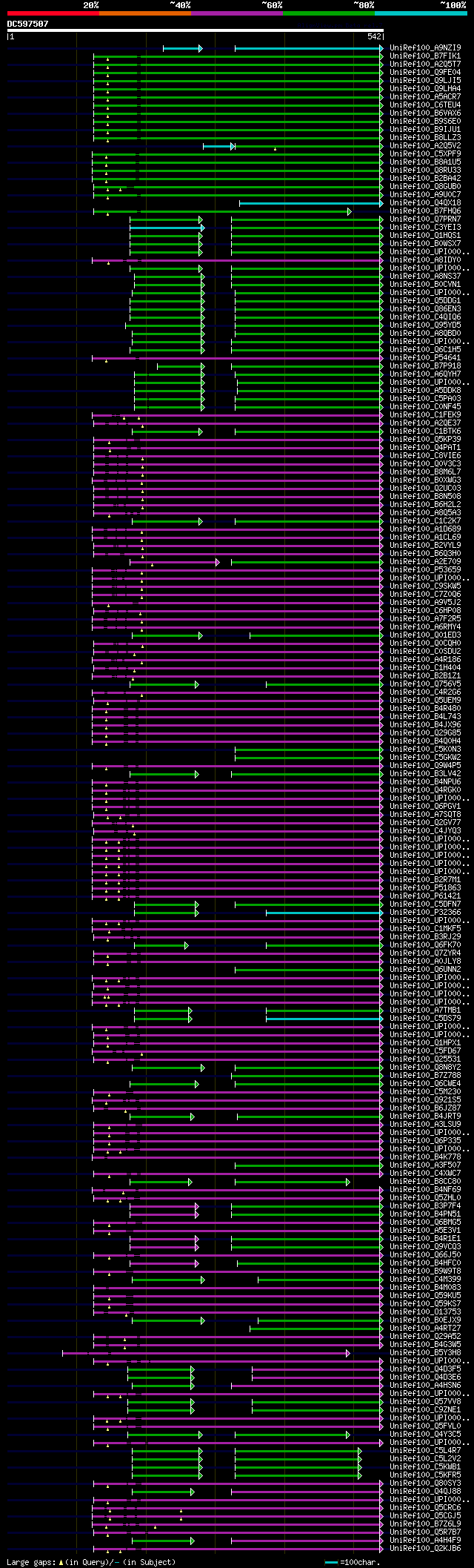Select the UniRef100_Q5KP39 label
This screenshot has height=1568, width=474.
point(425,440)
